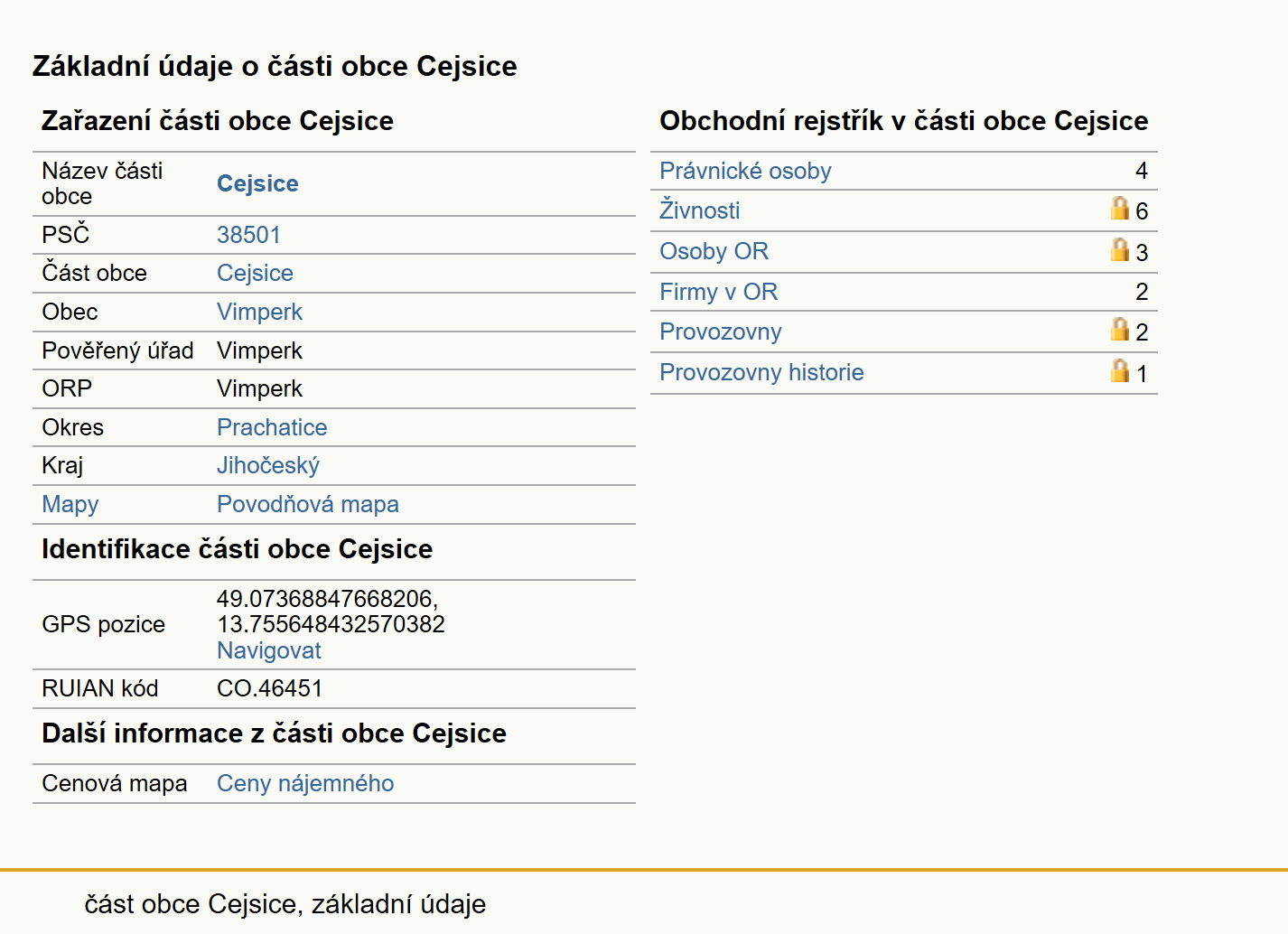Open the Živnosti link
The image size is (1288, 934).
(699, 210)
